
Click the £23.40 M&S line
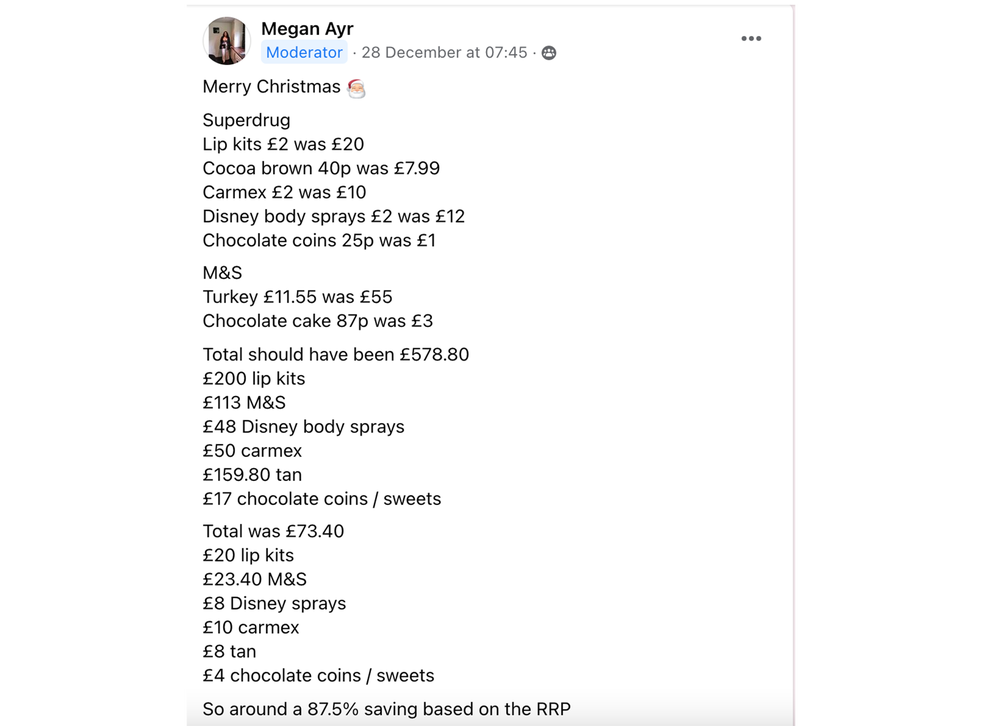[x=255, y=579]
